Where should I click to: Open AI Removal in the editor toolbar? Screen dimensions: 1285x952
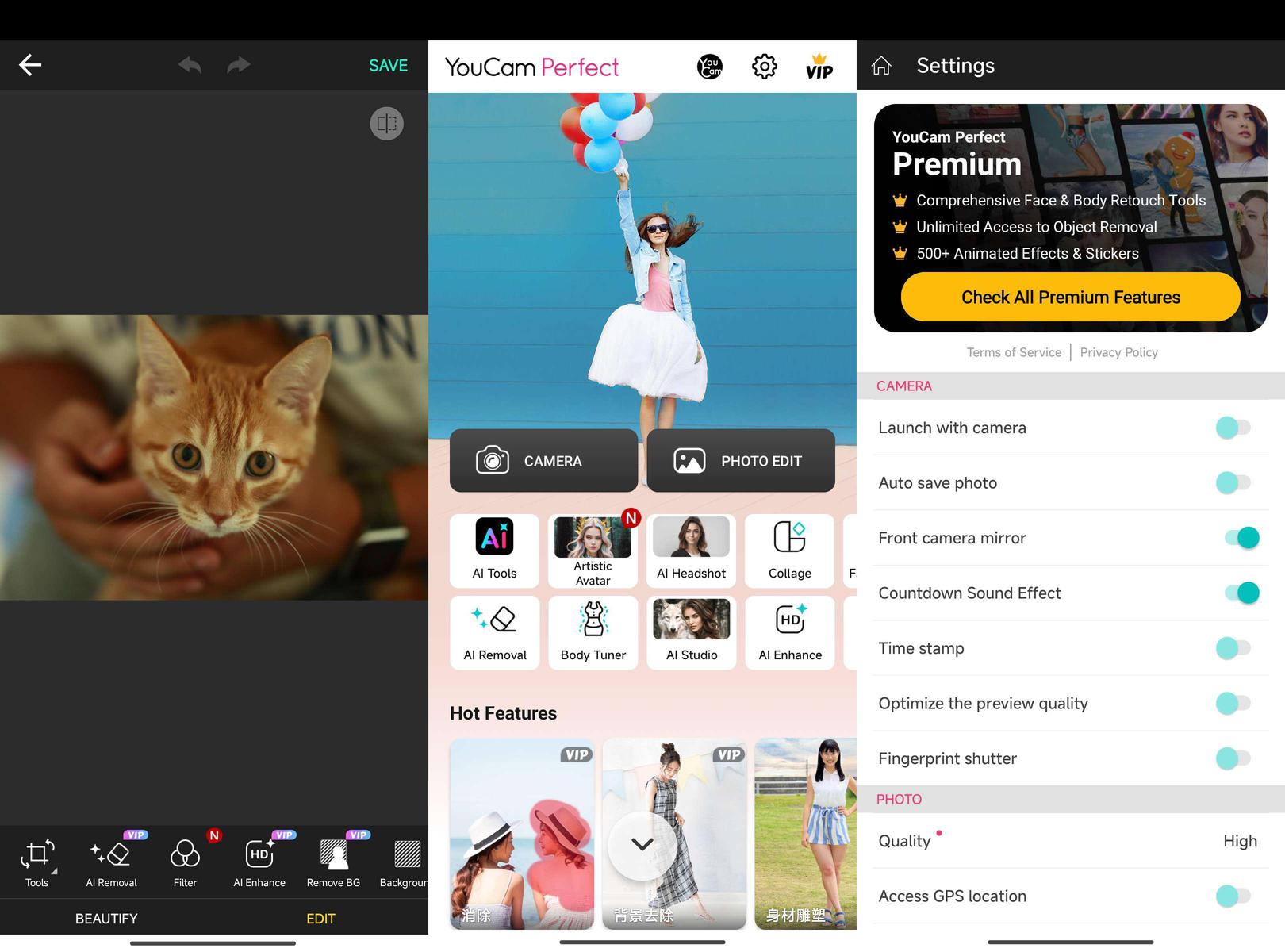click(112, 862)
